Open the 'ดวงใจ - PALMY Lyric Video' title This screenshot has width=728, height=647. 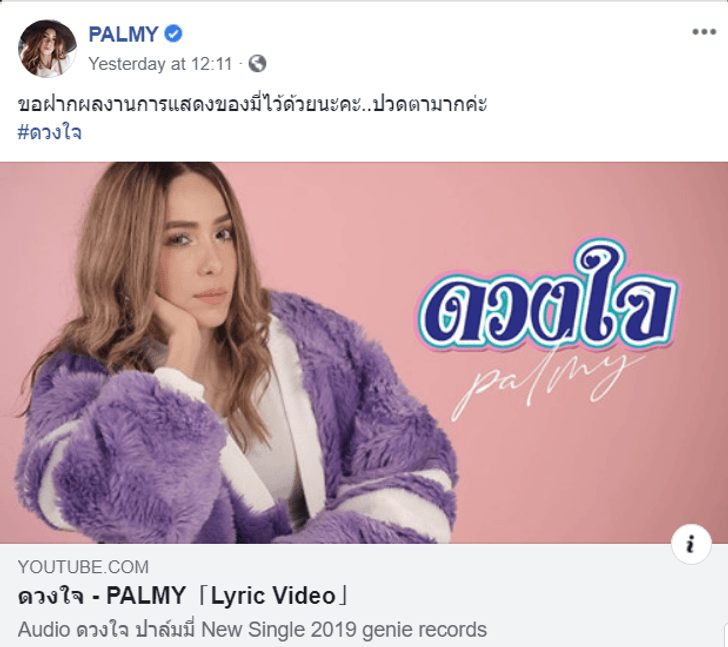pyautogui.click(x=183, y=596)
